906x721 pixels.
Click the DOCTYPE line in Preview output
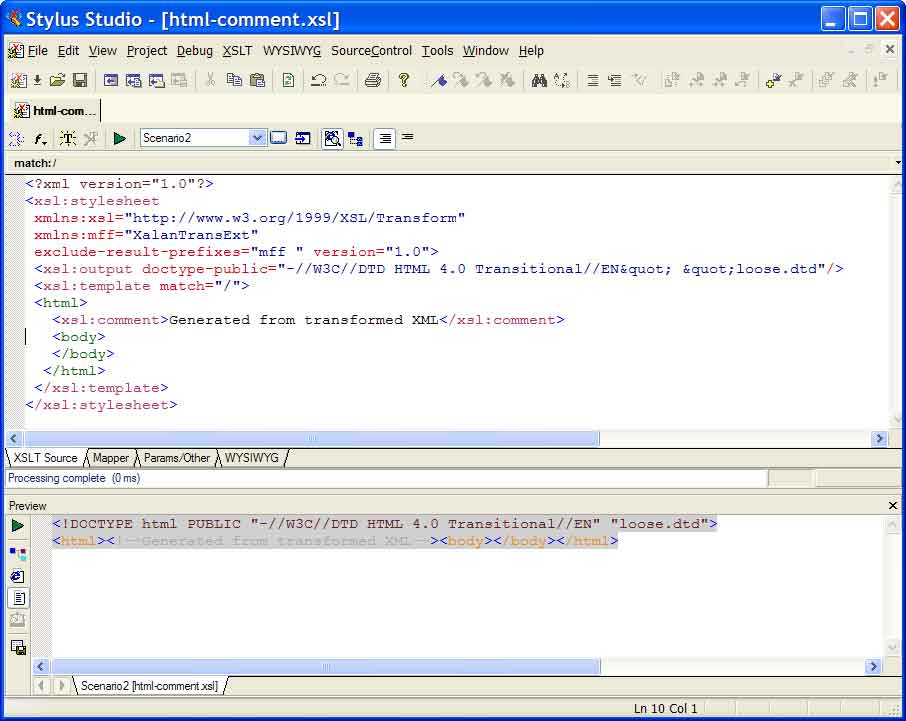(x=385, y=524)
